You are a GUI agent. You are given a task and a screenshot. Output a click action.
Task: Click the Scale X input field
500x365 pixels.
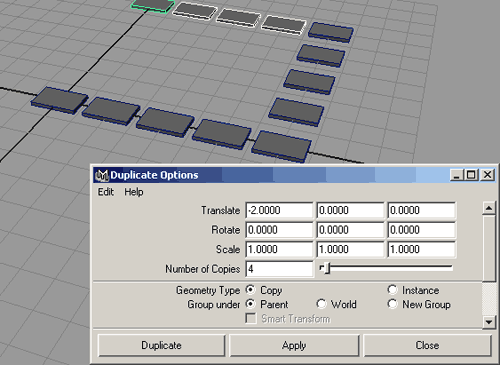(x=279, y=249)
